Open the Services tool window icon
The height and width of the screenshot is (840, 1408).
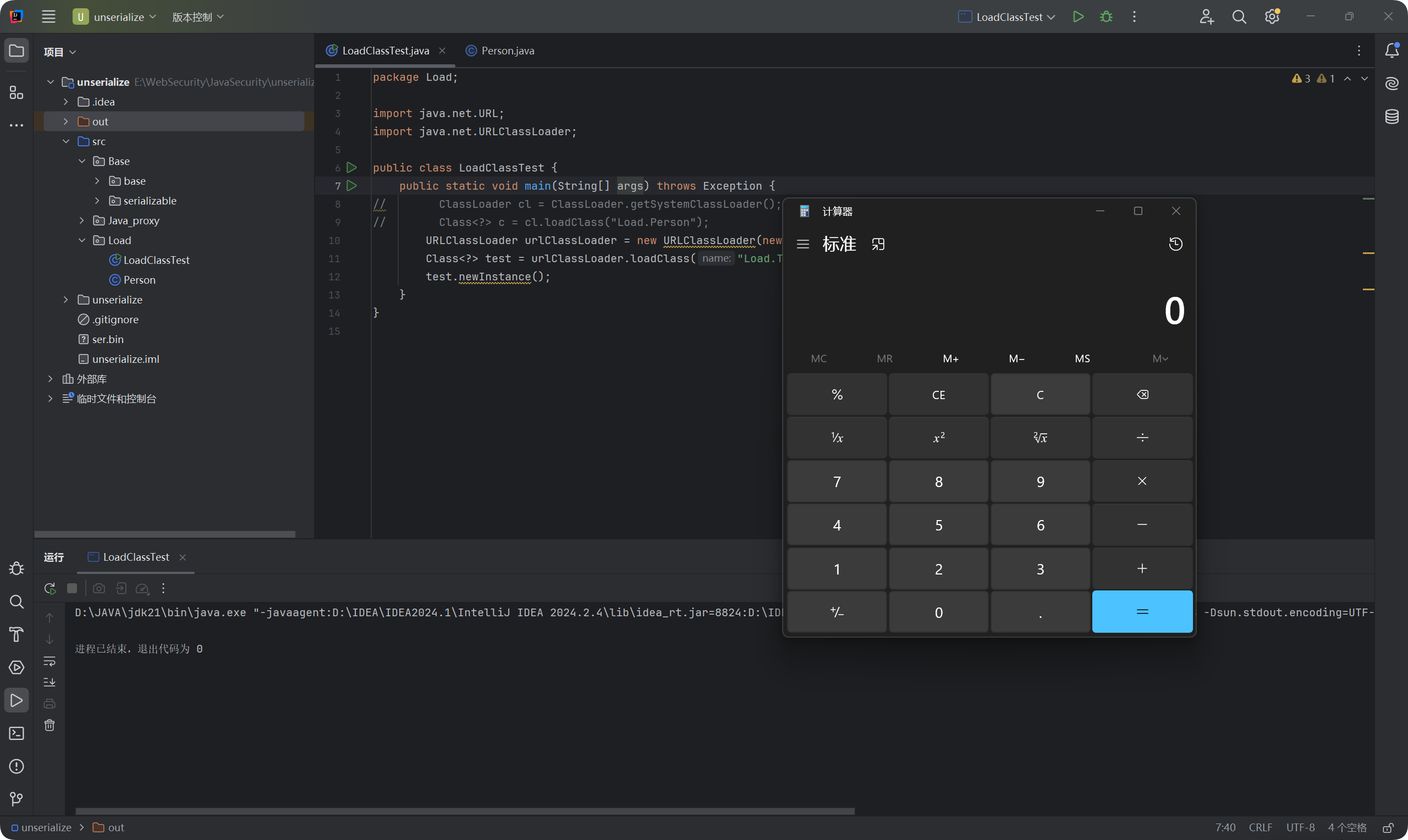tap(16, 667)
